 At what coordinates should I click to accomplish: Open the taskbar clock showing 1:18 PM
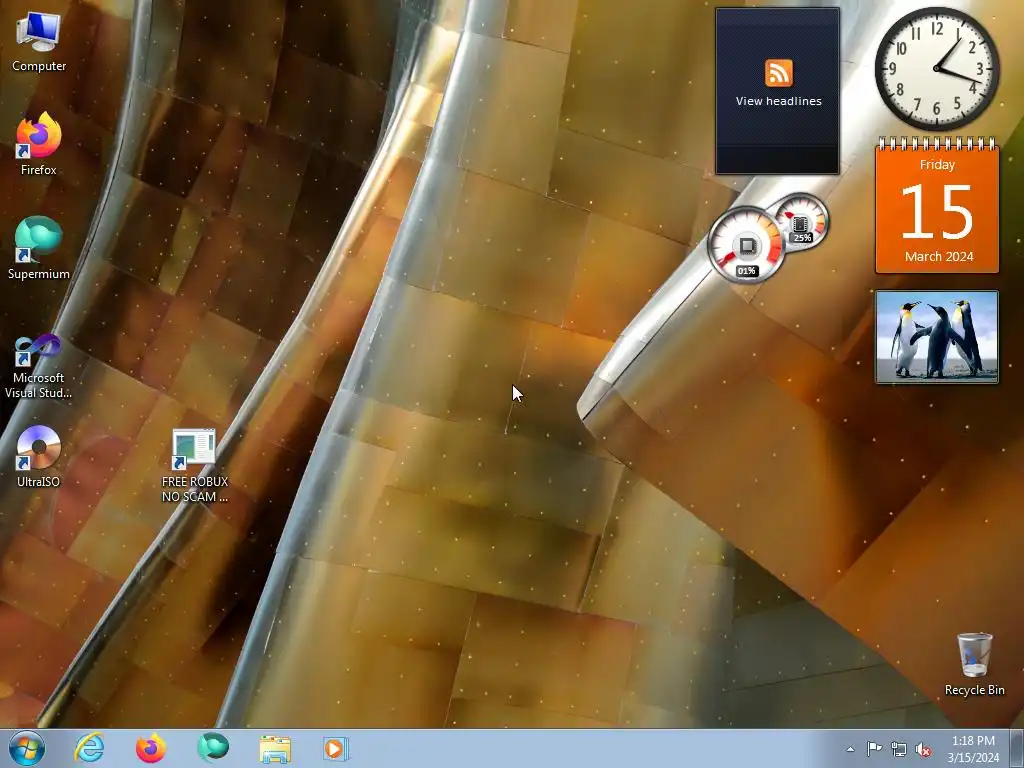click(x=973, y=748)
